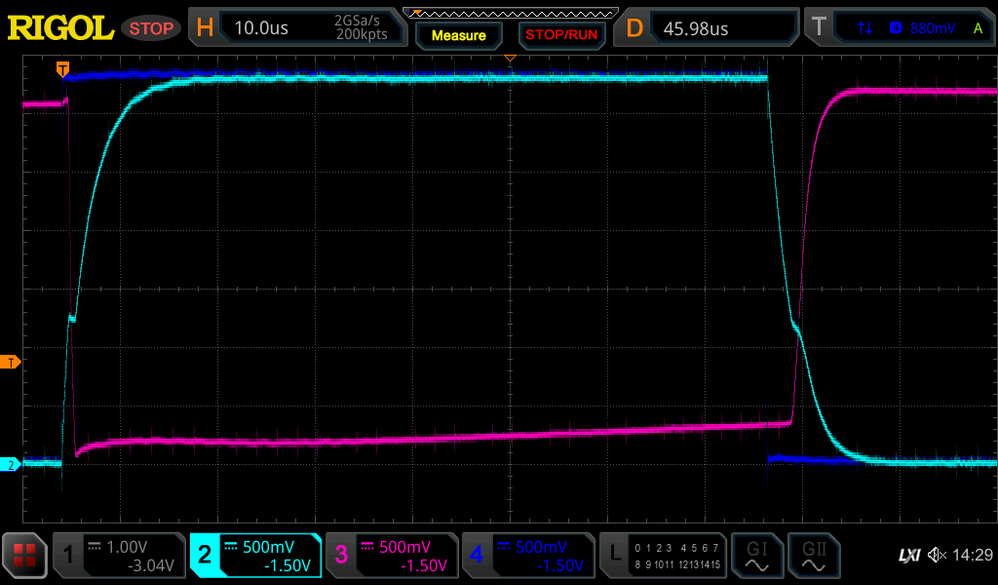Screen dimensions: 998x585
Task: Click the cyan channel 2 ground marker
Action: click(x=10, y=465)
